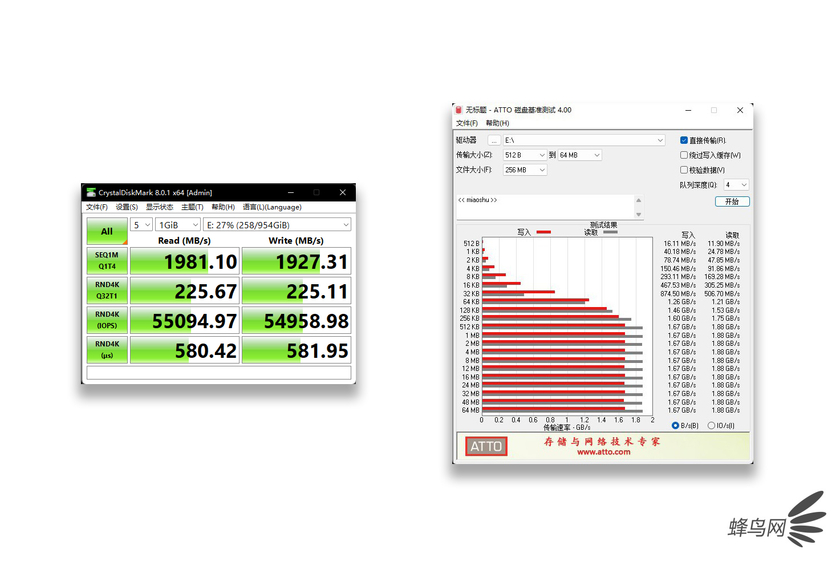Screen dimensions: 840x561
Task: Open the 256 MB file size dropdown
Action: coord(524,170)
